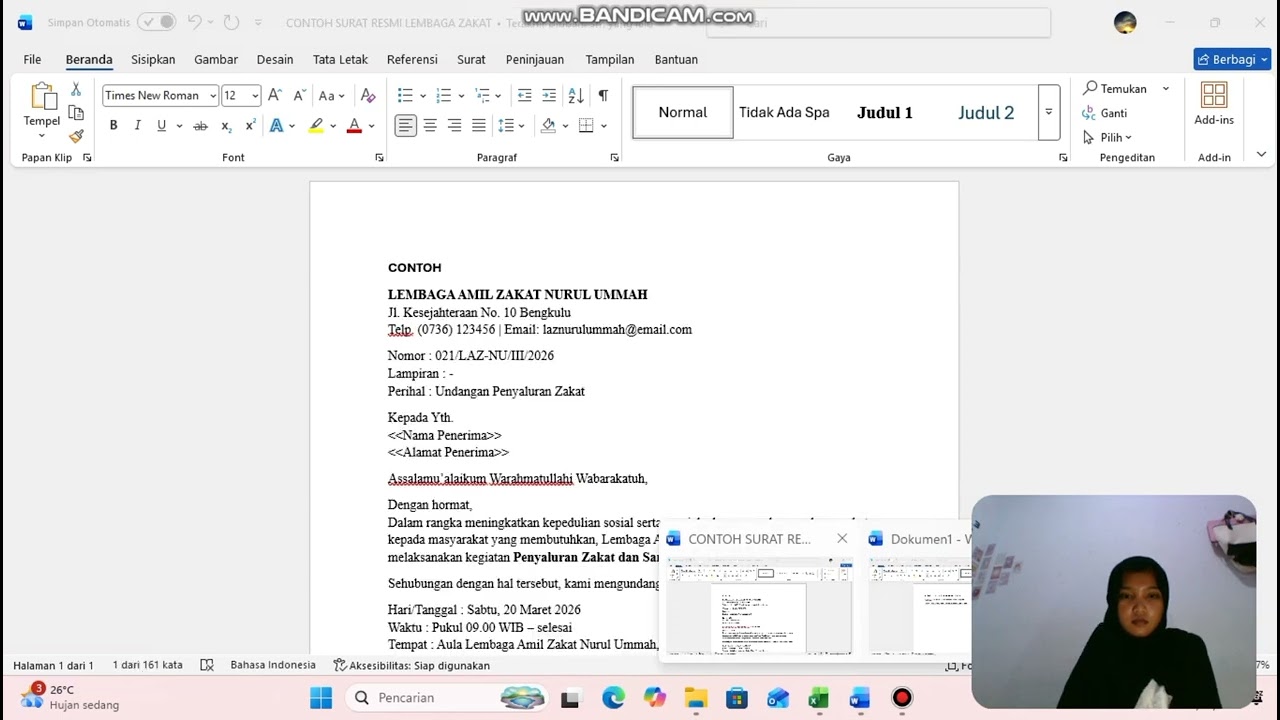The image size is (1280, 720).
Task: Click the Berbagi share button
Action: pos(1232,59)
